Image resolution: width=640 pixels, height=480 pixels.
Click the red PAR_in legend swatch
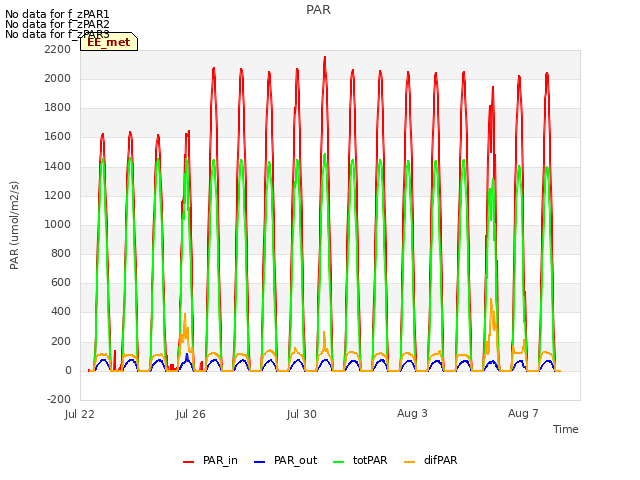click(189, 462)
